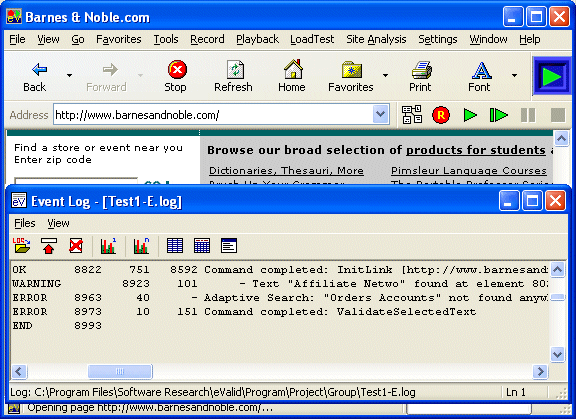This screenshot has width=576, height=419.
Task: Refresh the current page
Action: 233,76
